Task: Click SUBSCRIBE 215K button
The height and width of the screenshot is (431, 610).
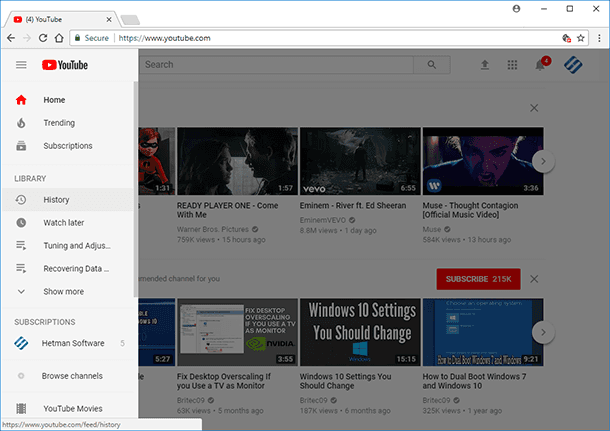Action: (x=479, y=279)
